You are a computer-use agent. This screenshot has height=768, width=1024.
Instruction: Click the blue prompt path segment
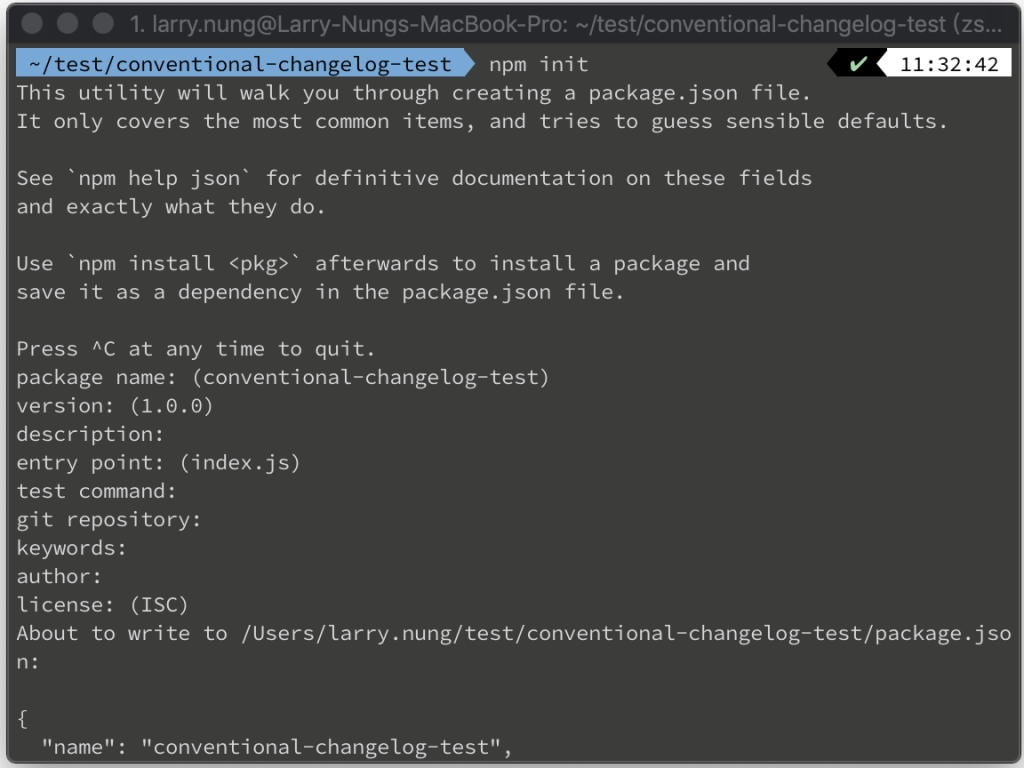click(245, 64)
